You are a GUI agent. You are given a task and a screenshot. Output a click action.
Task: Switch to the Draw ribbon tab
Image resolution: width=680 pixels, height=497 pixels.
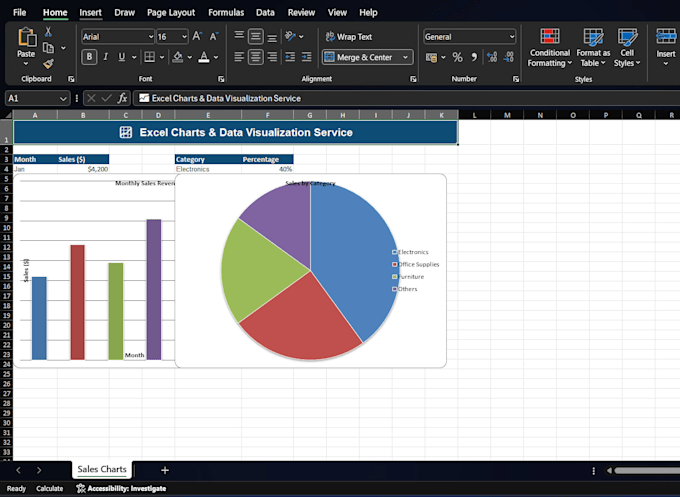[x=124, y=13]
